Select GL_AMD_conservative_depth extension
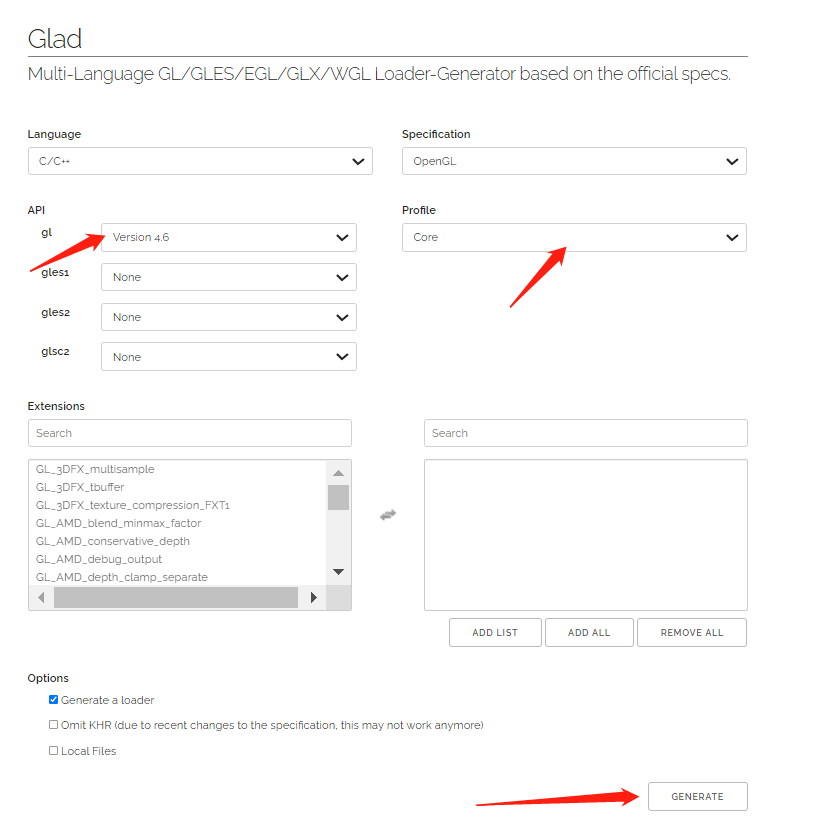 112,541
